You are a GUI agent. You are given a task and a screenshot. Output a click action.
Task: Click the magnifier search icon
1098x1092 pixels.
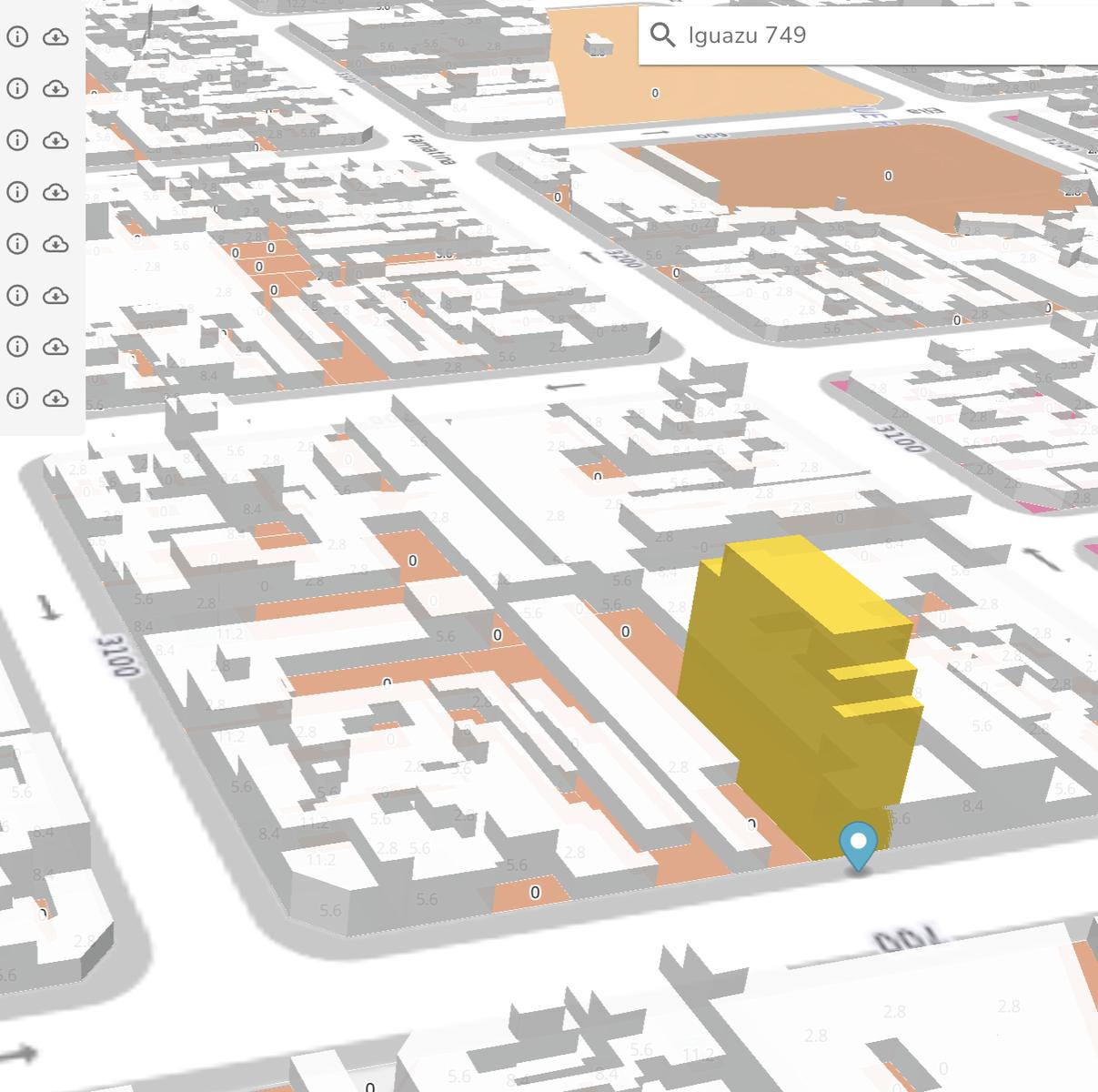(663, 35)
